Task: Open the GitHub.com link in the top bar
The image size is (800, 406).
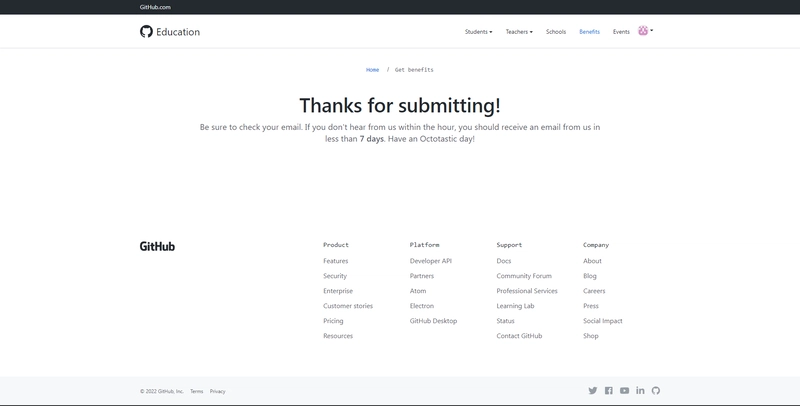Action: [x=155, y=7]
